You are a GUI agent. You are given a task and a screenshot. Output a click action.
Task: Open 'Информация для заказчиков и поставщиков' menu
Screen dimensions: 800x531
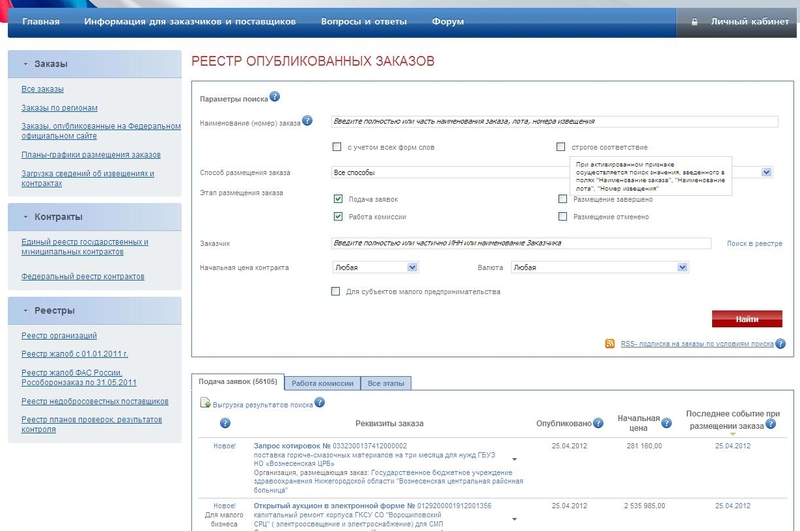click(190, 22)
